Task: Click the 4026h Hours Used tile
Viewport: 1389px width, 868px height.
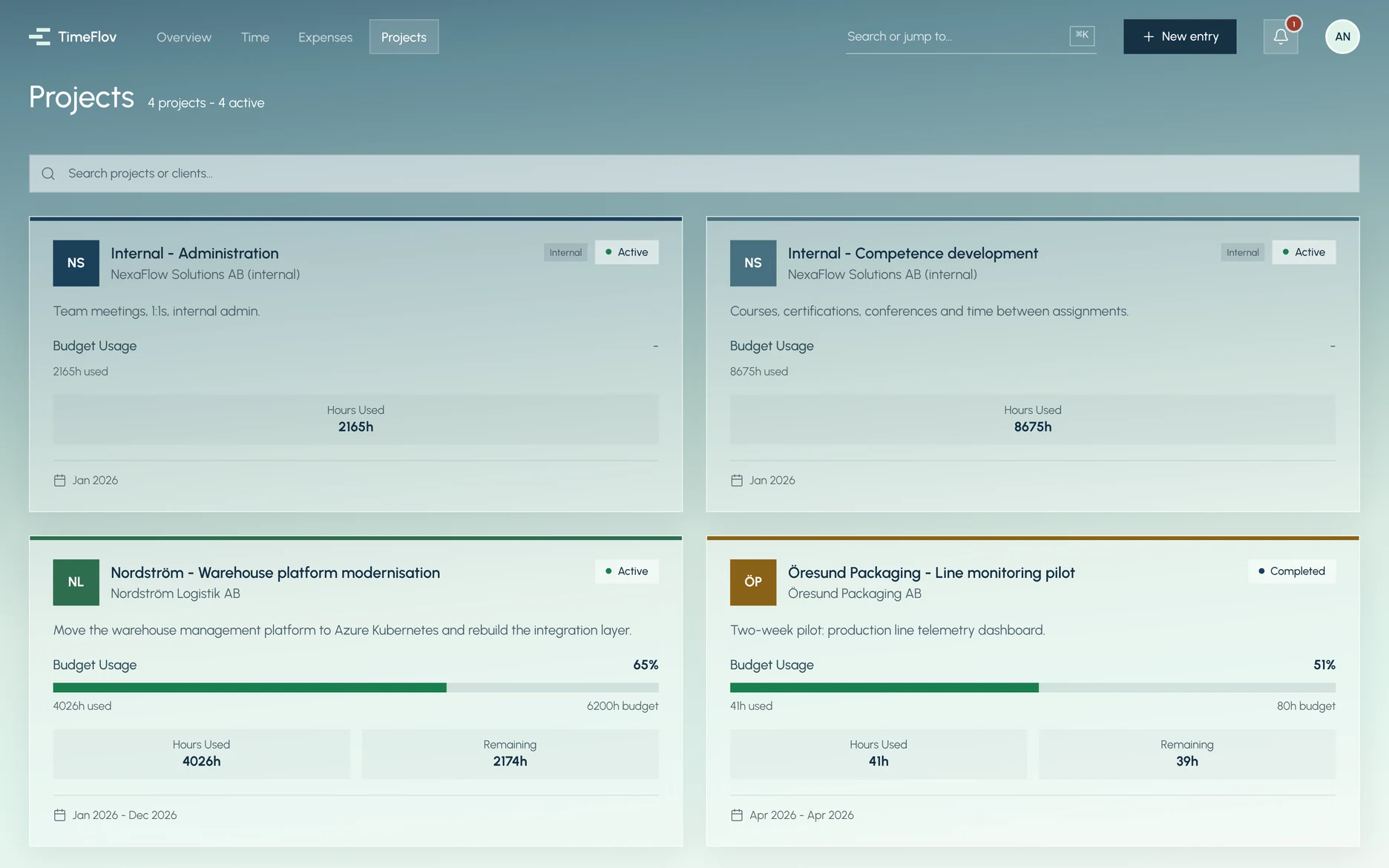Action: click(x=201, y=754)
